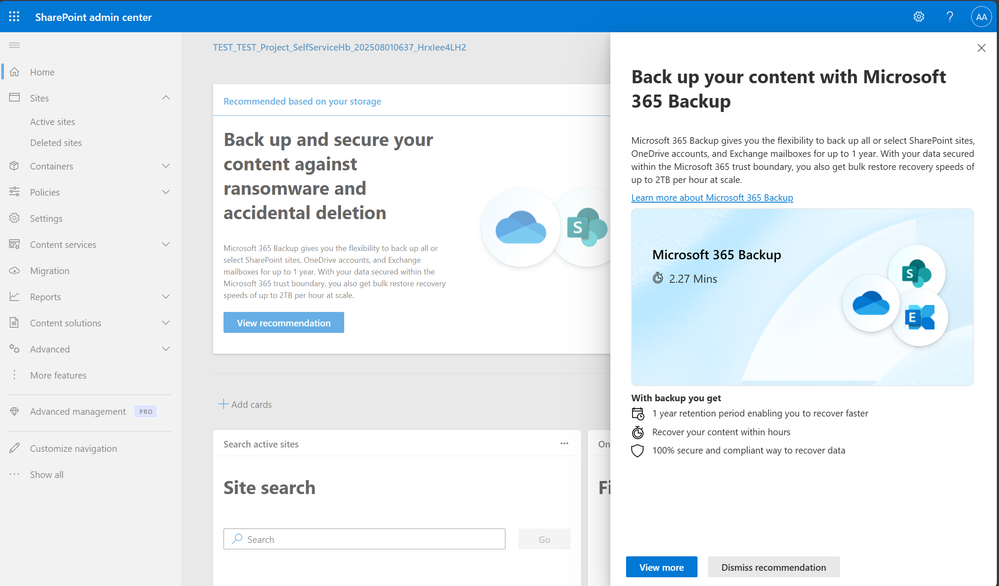Click the View more button
999x586 pixels.
coord(661,567)
